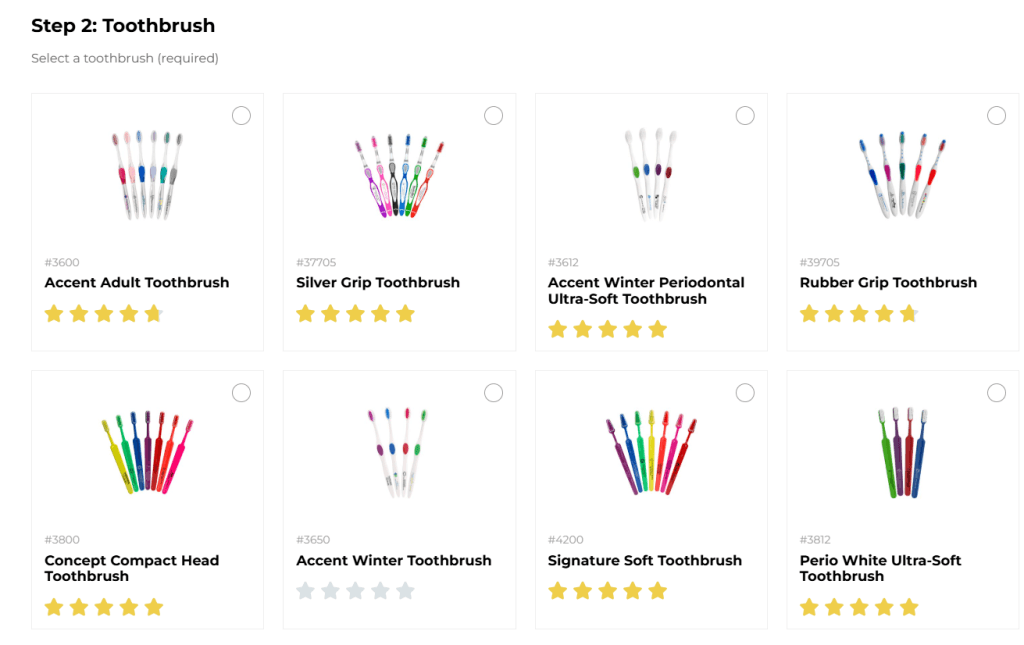
Task: Select the Silver Grip Toothbrush radio button
Action: point(493,116)
